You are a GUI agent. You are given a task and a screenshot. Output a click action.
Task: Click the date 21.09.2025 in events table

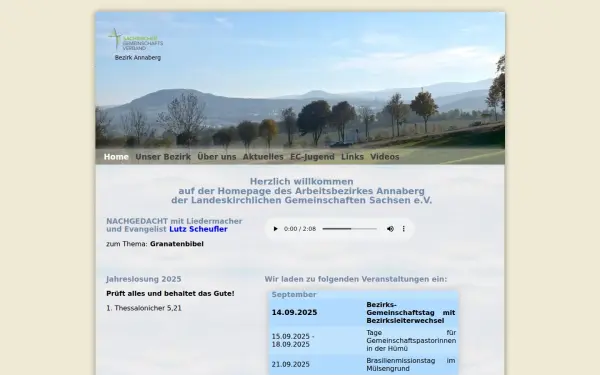point(290,365)
